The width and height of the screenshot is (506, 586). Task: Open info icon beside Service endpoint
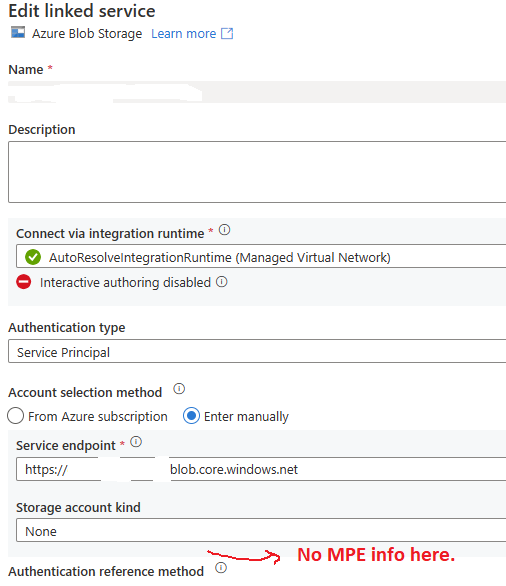click(136, 442)
